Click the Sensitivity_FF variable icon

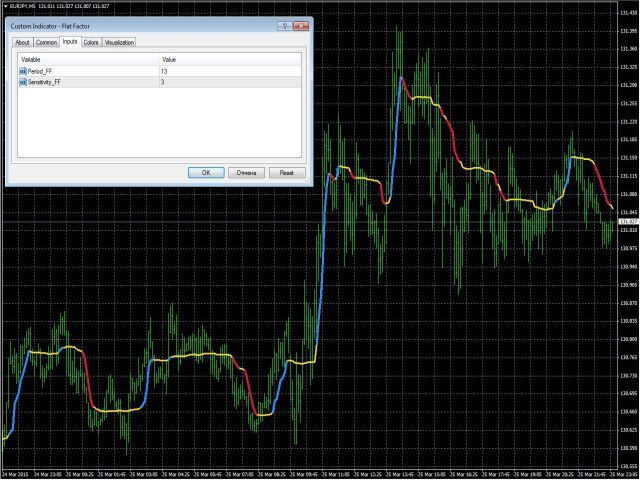point(23,83)
